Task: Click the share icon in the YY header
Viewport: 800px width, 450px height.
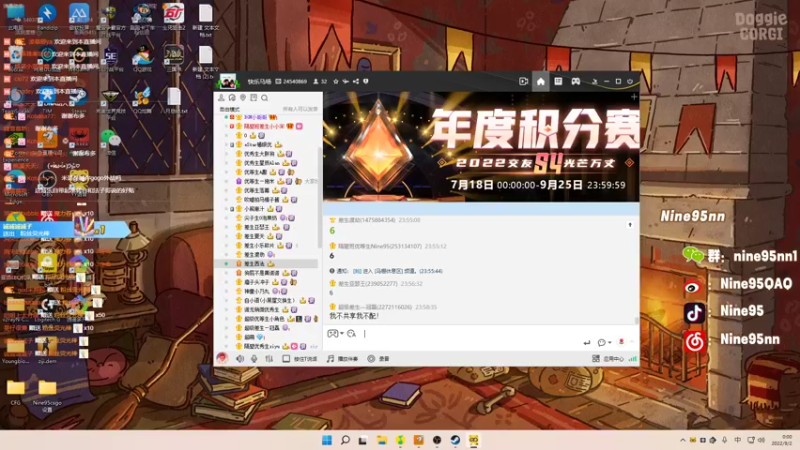Action: pos(356,82)
